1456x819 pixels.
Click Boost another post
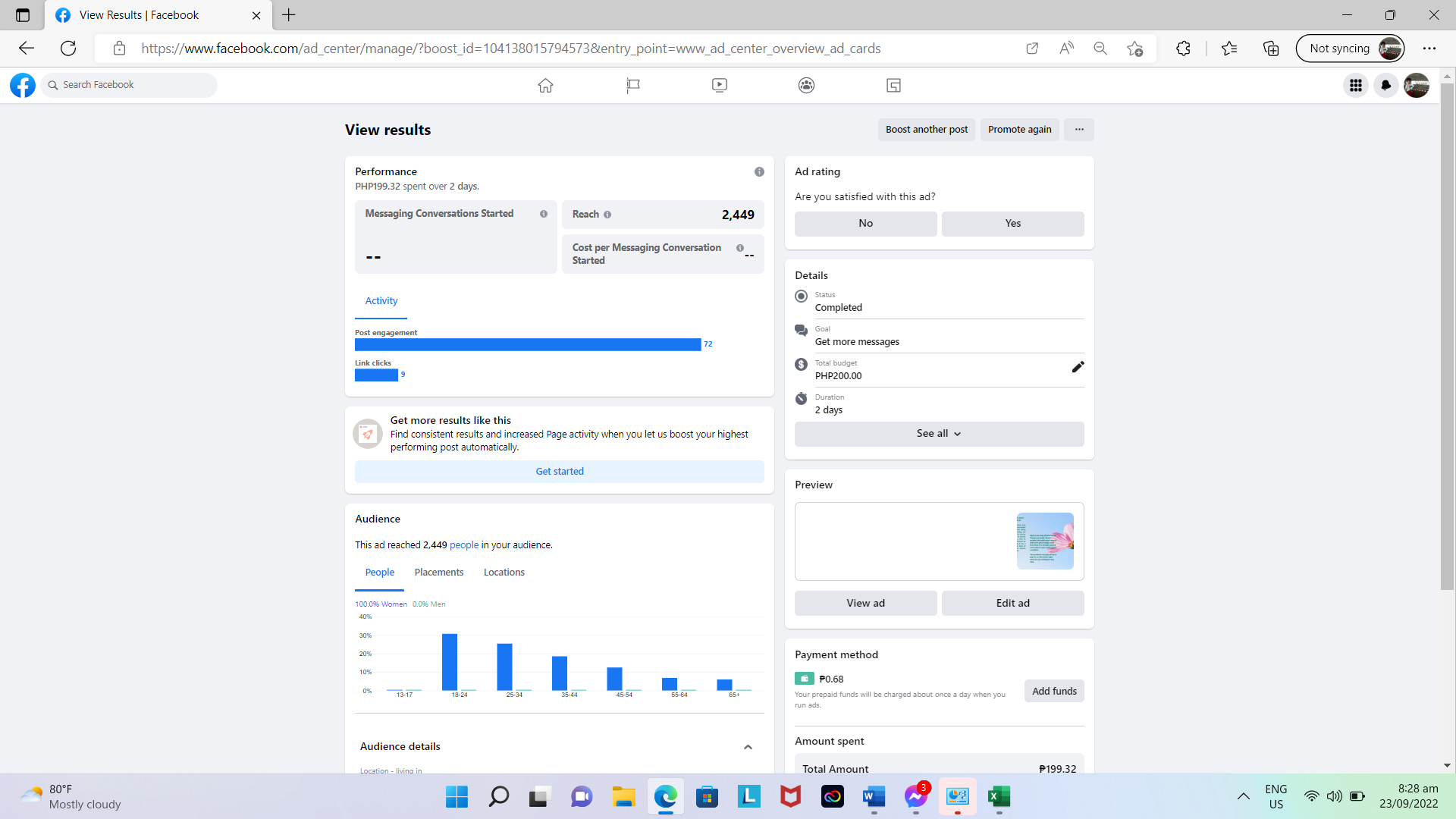(927, 130)
